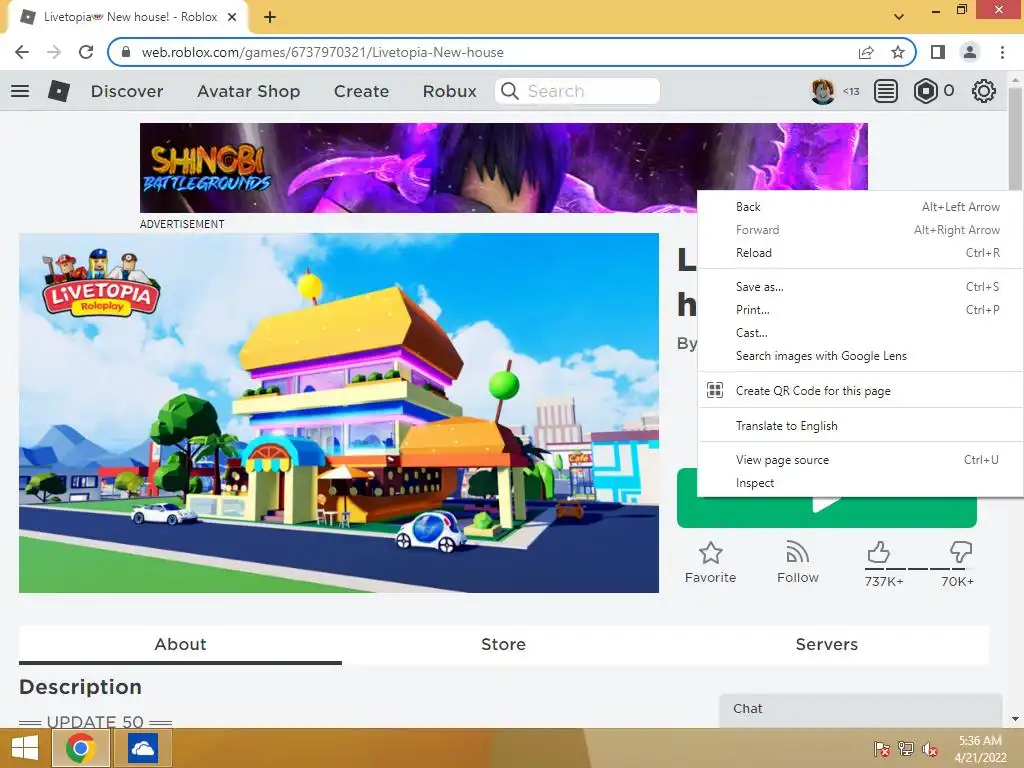This screenshot has height=768, width=1024.
Task: Dislike the game with thumbs down
Action: click(x=961, y=552)
